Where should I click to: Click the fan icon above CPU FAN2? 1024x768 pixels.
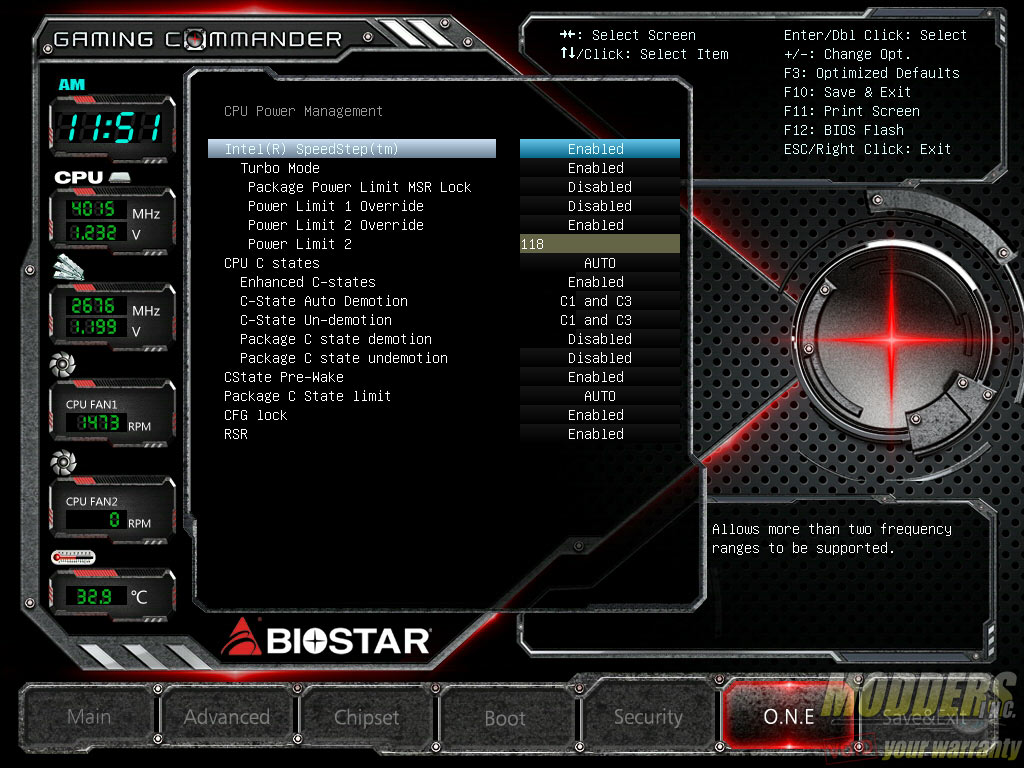click(63, 462)
